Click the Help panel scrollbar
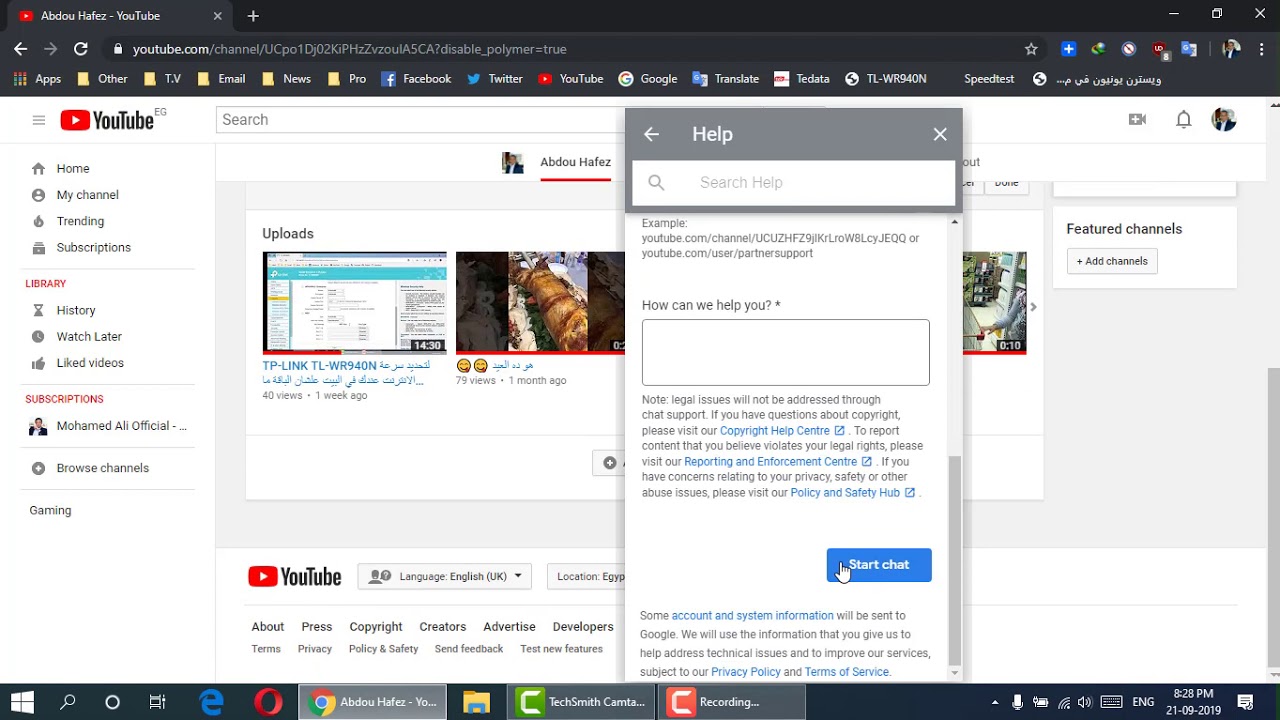 click(x=954, y=559)
